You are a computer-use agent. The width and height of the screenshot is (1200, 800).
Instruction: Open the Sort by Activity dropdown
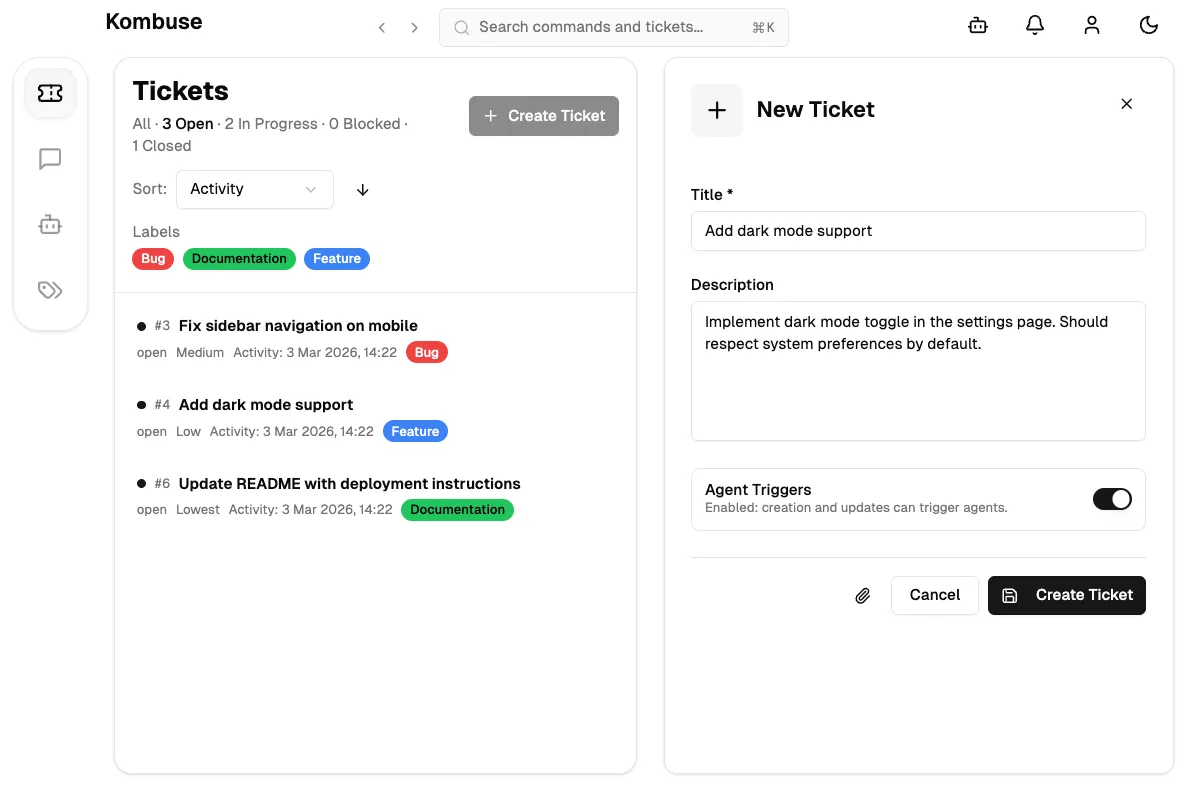coord(254,189)
